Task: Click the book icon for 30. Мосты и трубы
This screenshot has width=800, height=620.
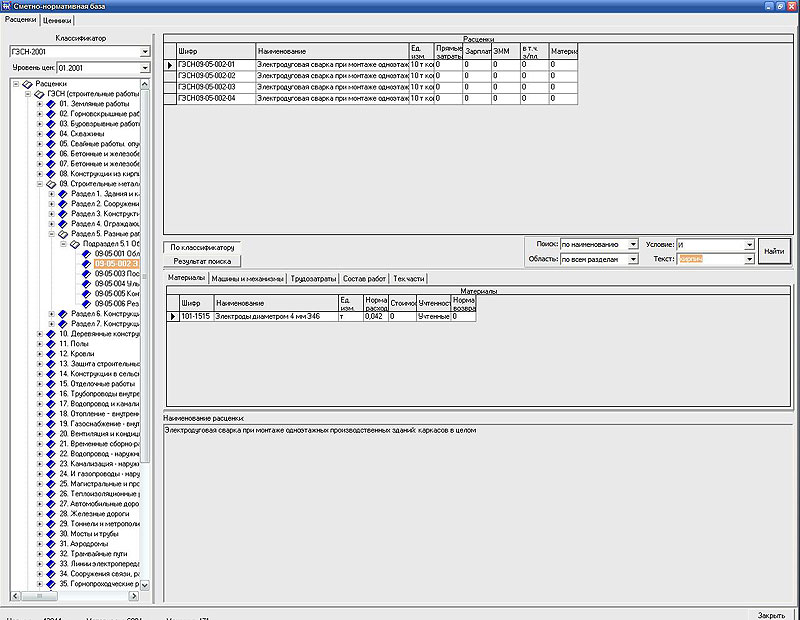Action: click(51, 533)
